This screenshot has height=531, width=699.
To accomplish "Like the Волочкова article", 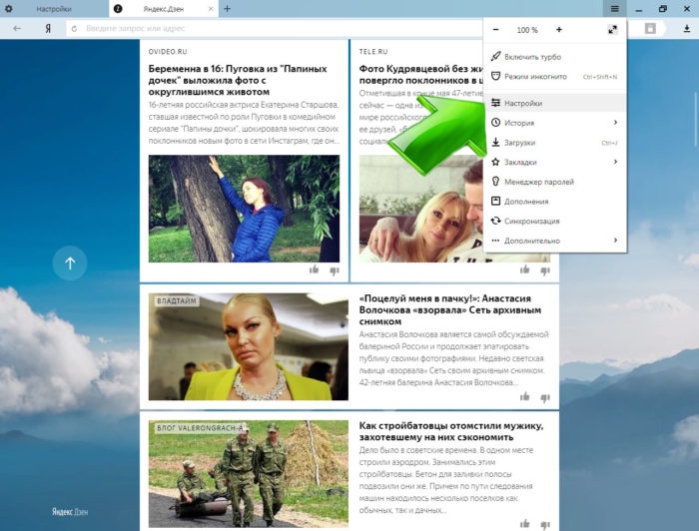I will (x=525, y=396).
